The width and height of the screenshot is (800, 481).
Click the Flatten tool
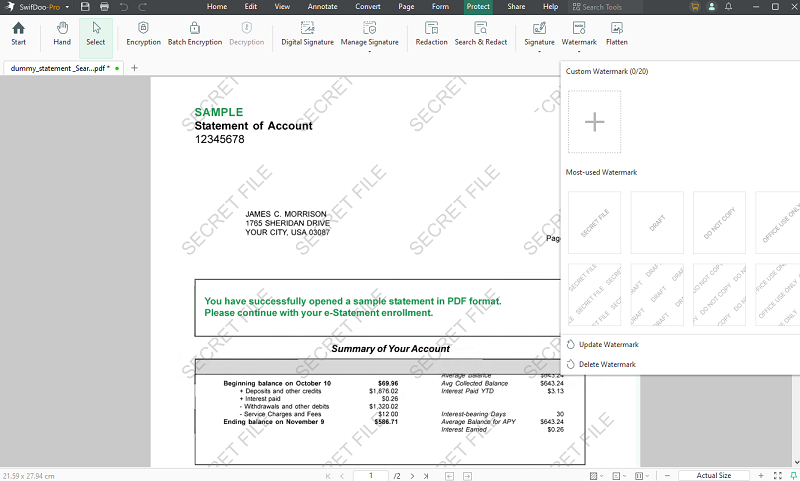616,34
